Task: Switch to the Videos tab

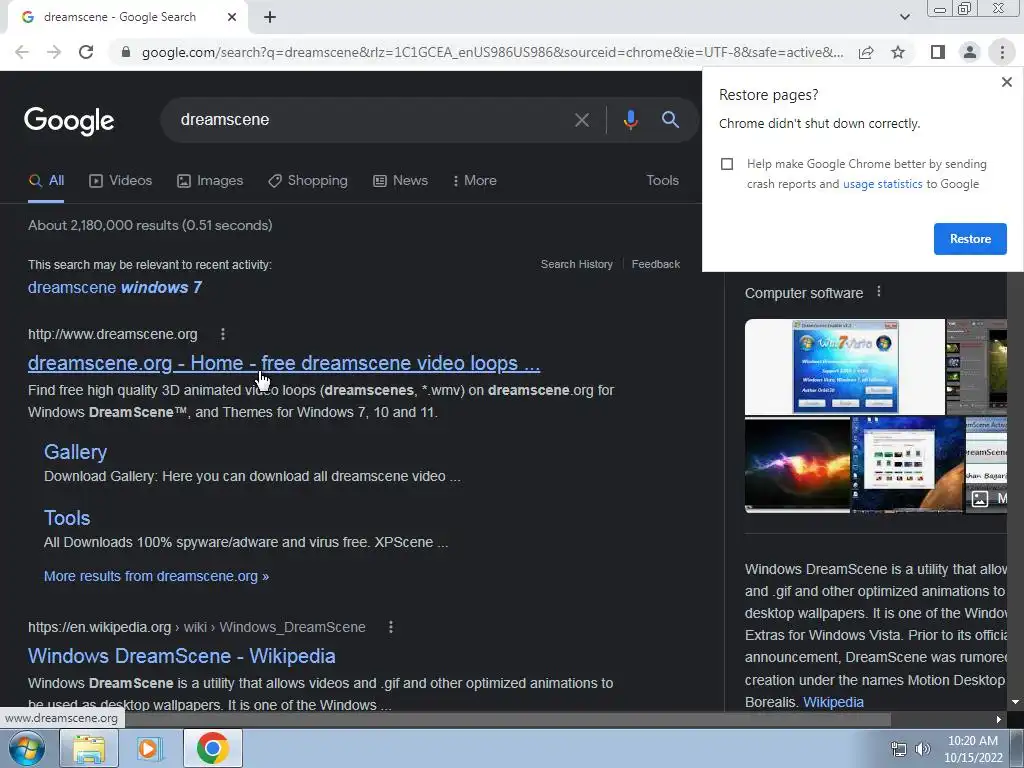Action: coord(121,181)
